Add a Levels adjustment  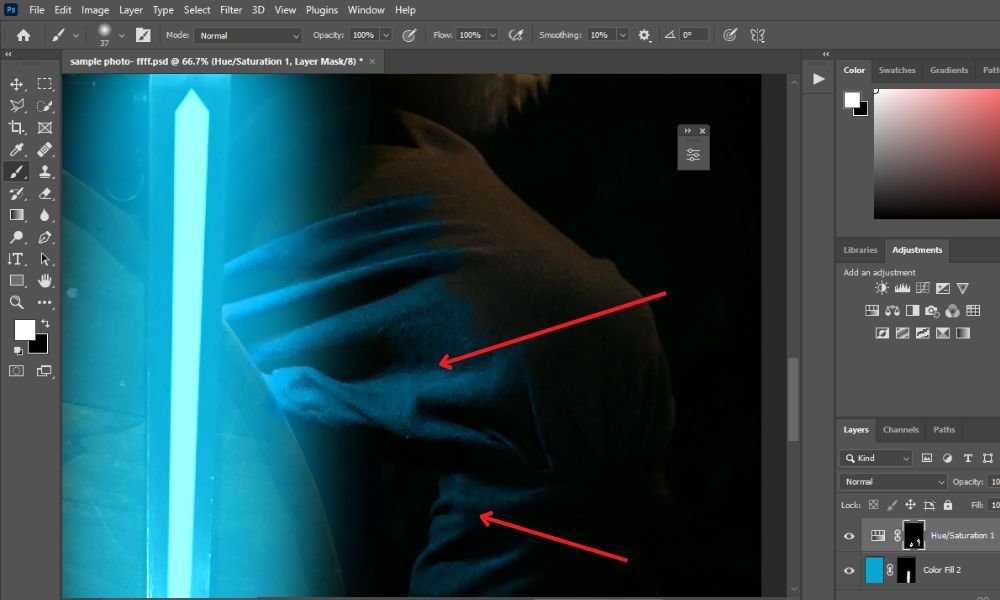click(x=902, y=288)
